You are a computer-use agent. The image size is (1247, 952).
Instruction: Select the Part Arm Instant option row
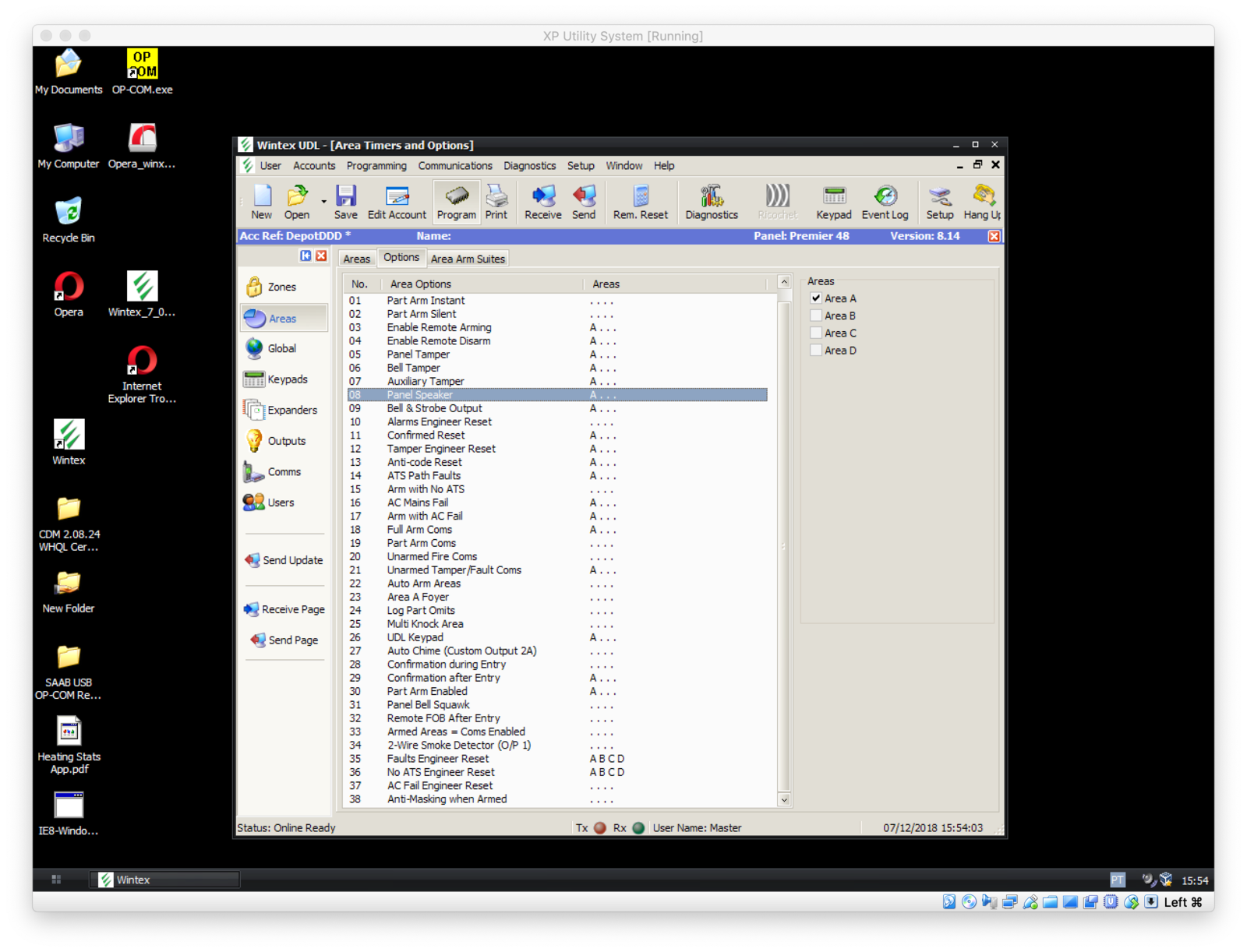point(557,301)
